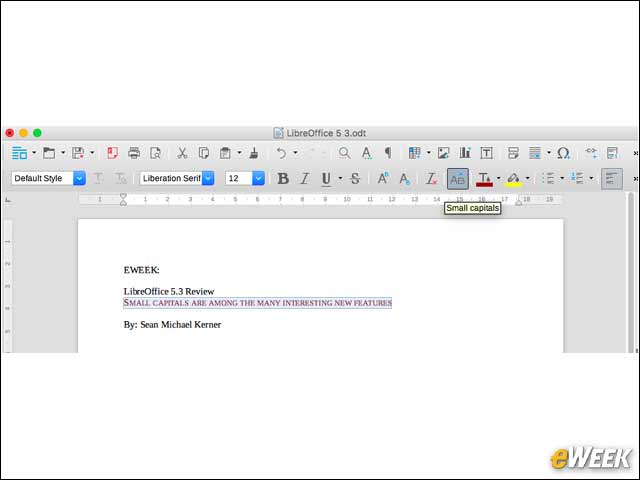Viewport: 640px width, 480px height.
Task: Insert field icon
Action: pos(535,153)
